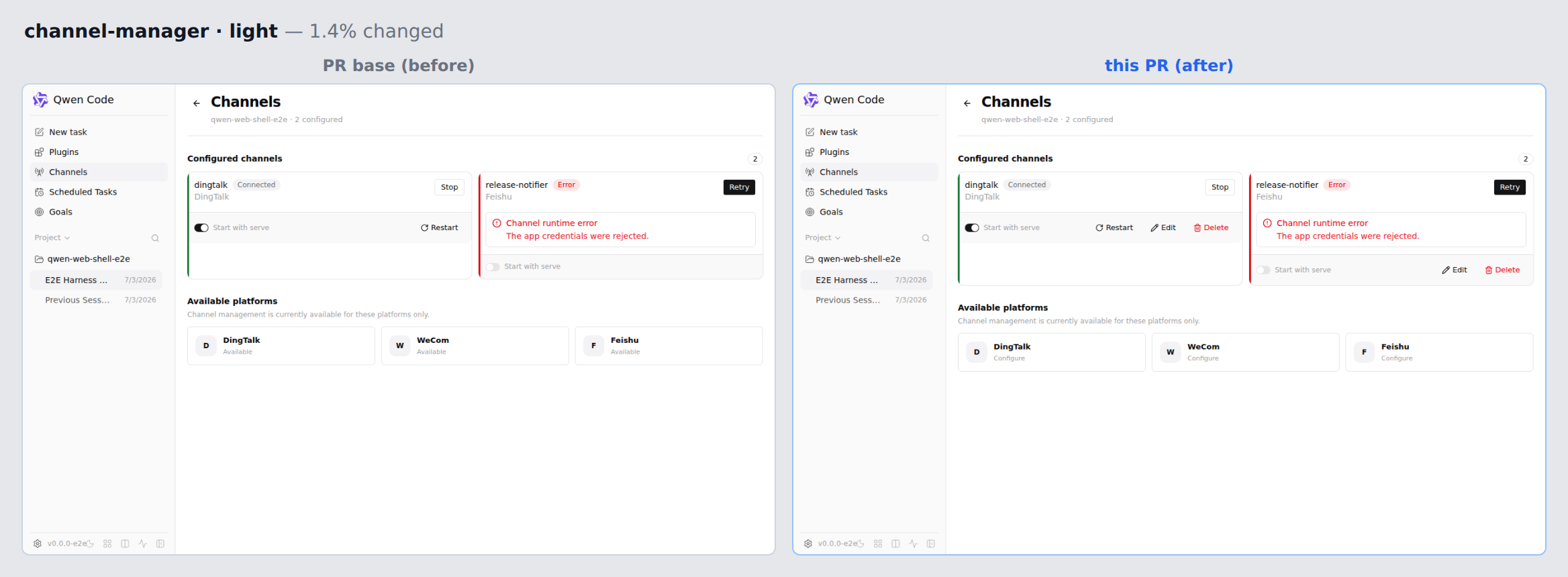This screenshot has height=577, width=1568.
Task: Open New task in before panel sidebar
Action: (98, 132)
